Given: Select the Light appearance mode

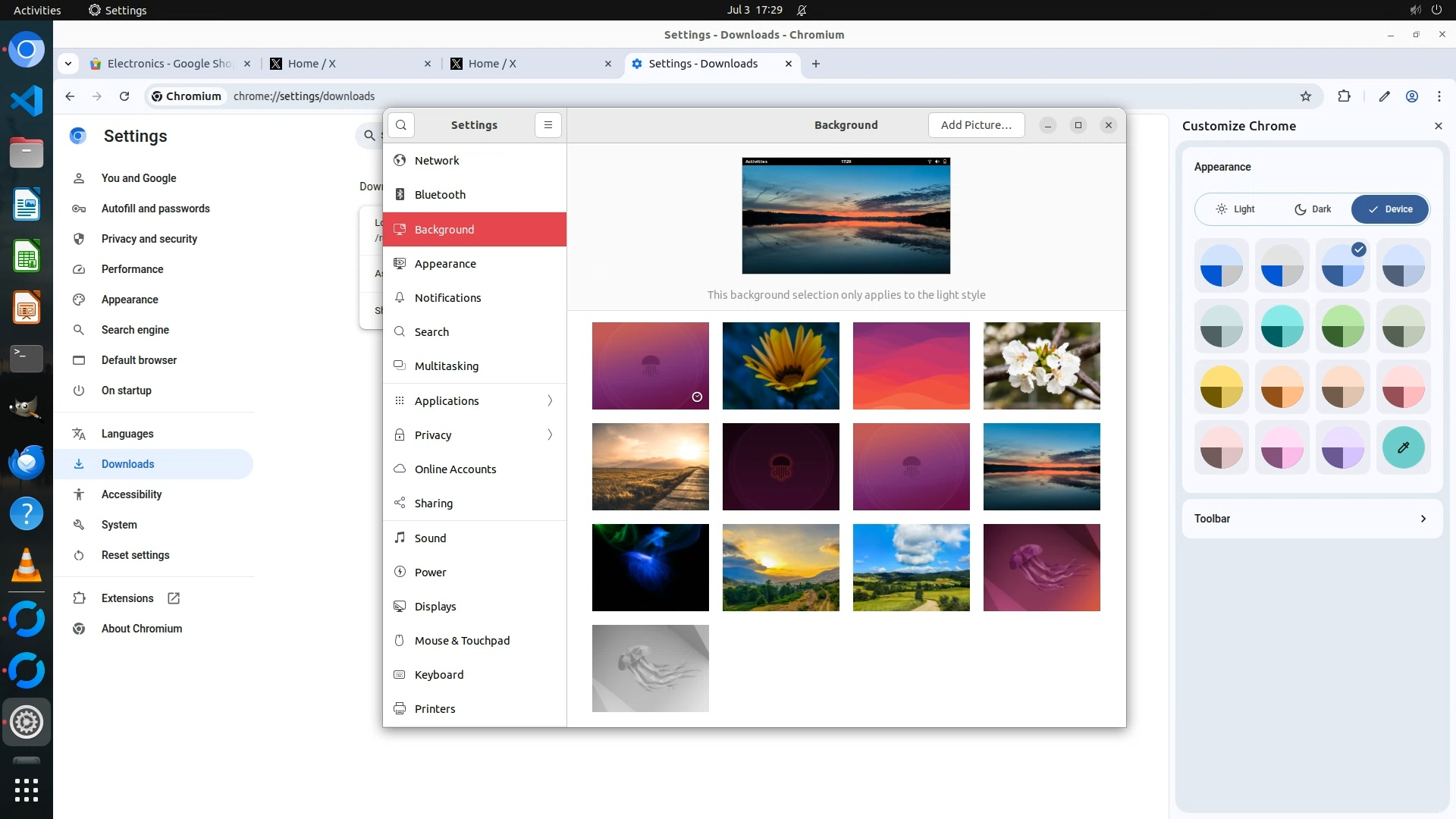Looking at the screenshot, I should point(1235,209).
